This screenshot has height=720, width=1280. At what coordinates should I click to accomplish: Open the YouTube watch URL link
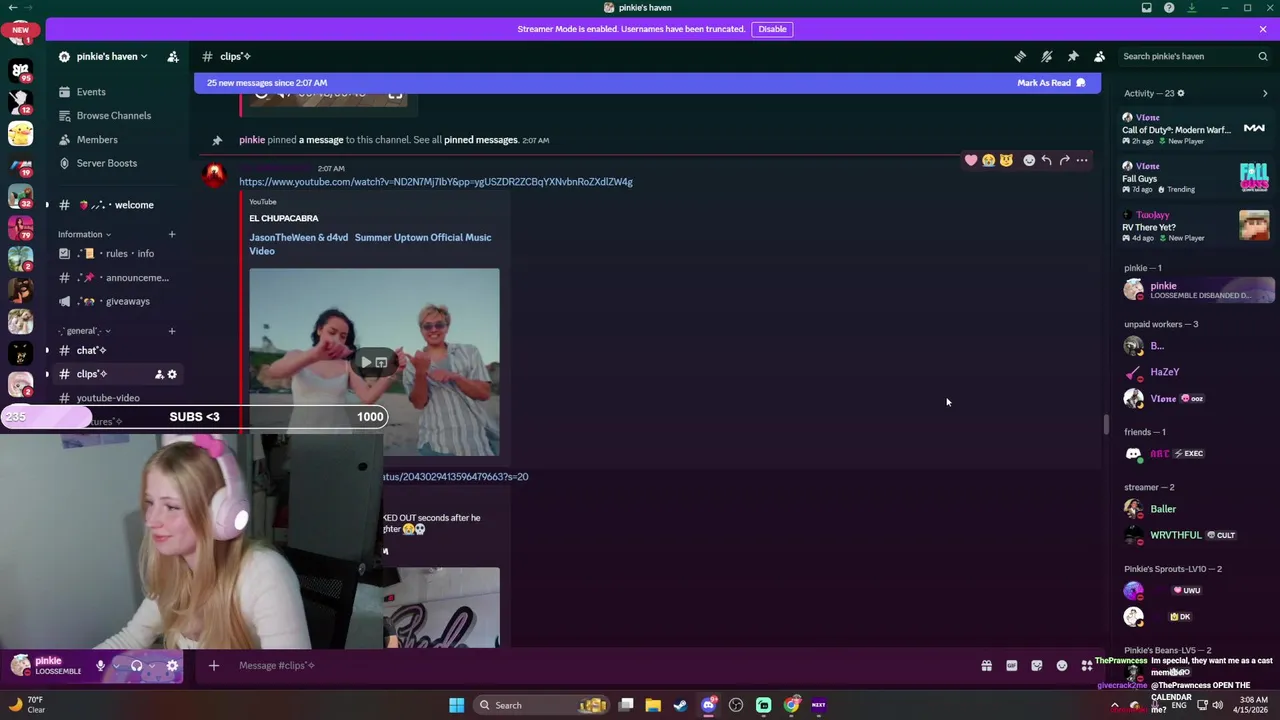[436, 182]
